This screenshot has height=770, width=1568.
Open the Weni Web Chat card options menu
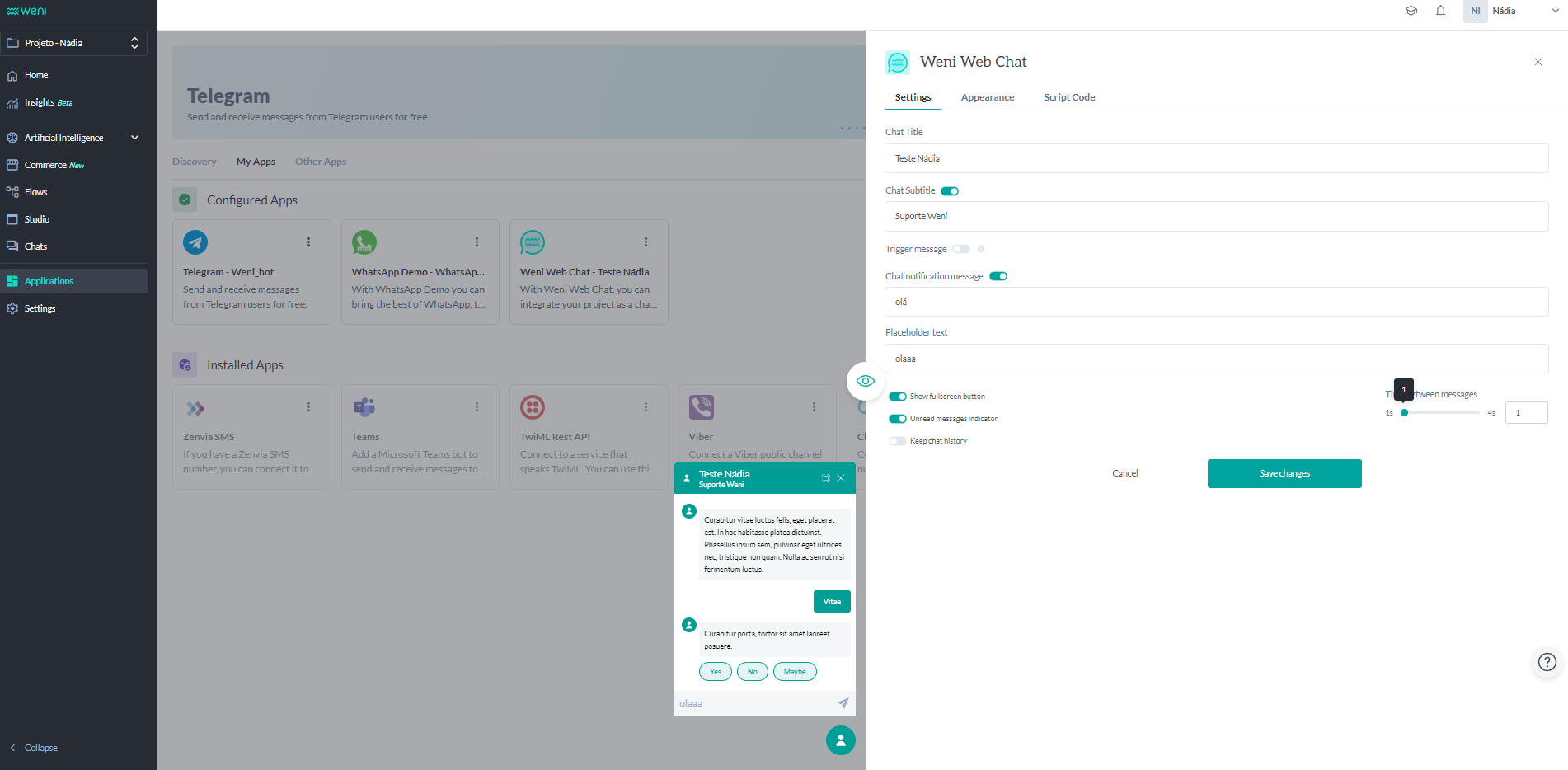click(x=646, y=242)
